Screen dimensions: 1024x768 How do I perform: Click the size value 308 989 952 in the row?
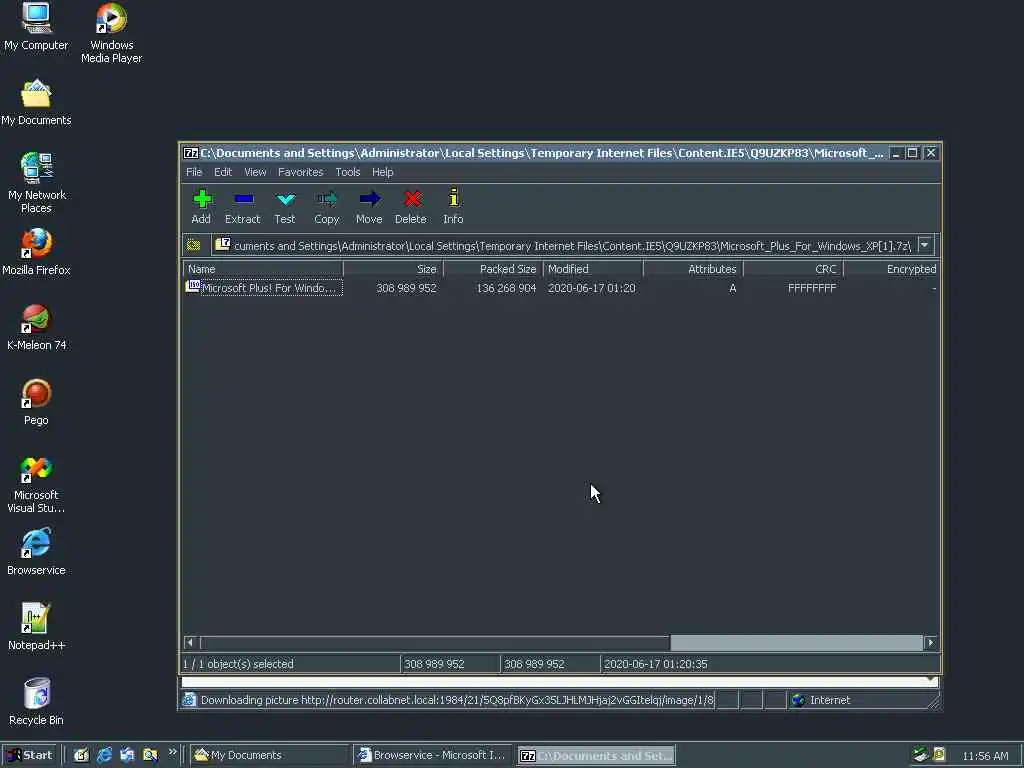tap(406, 288)
